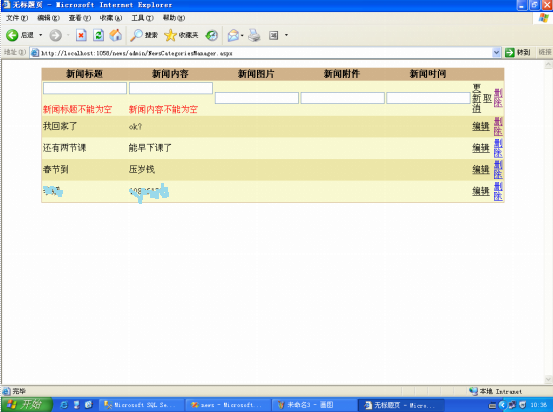The image size is (553, 412).
Task: Click the Print icon
Action: point(254,35)
